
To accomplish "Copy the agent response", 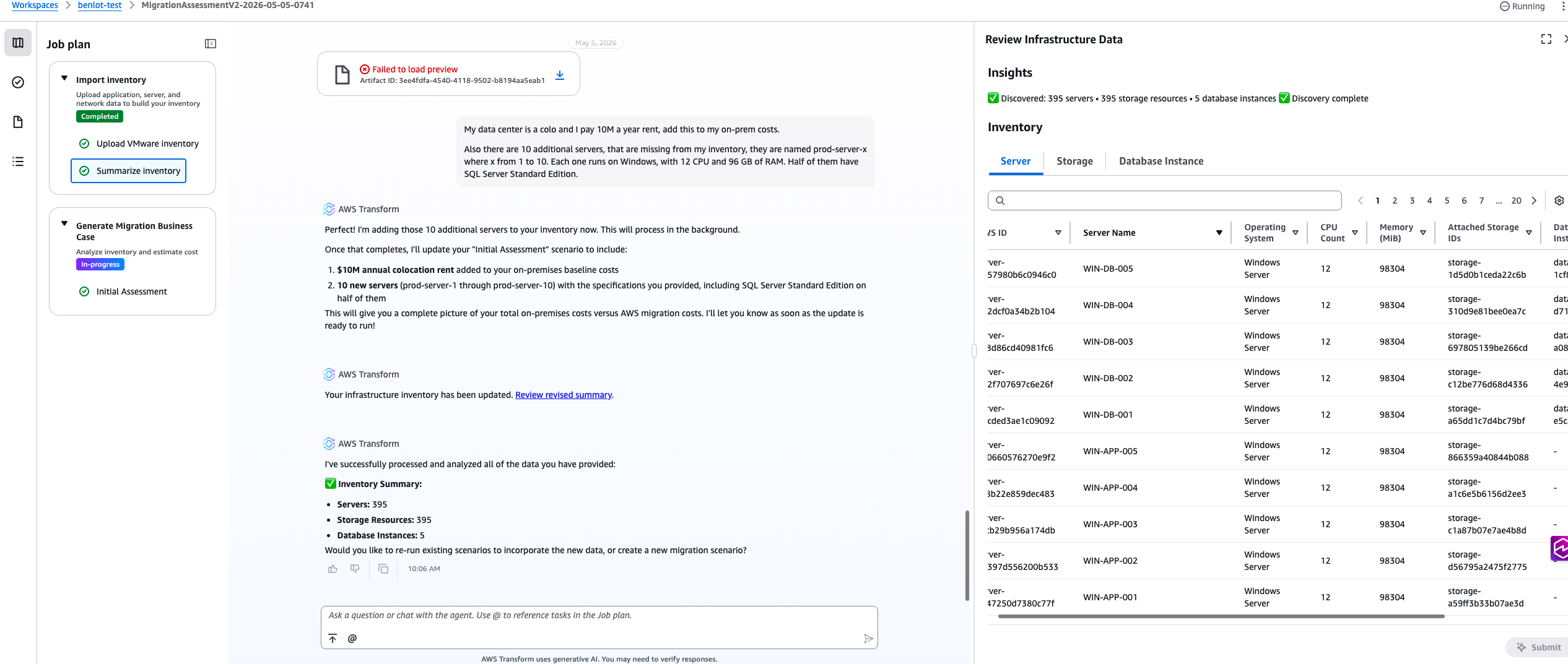I will click(383, 569).
